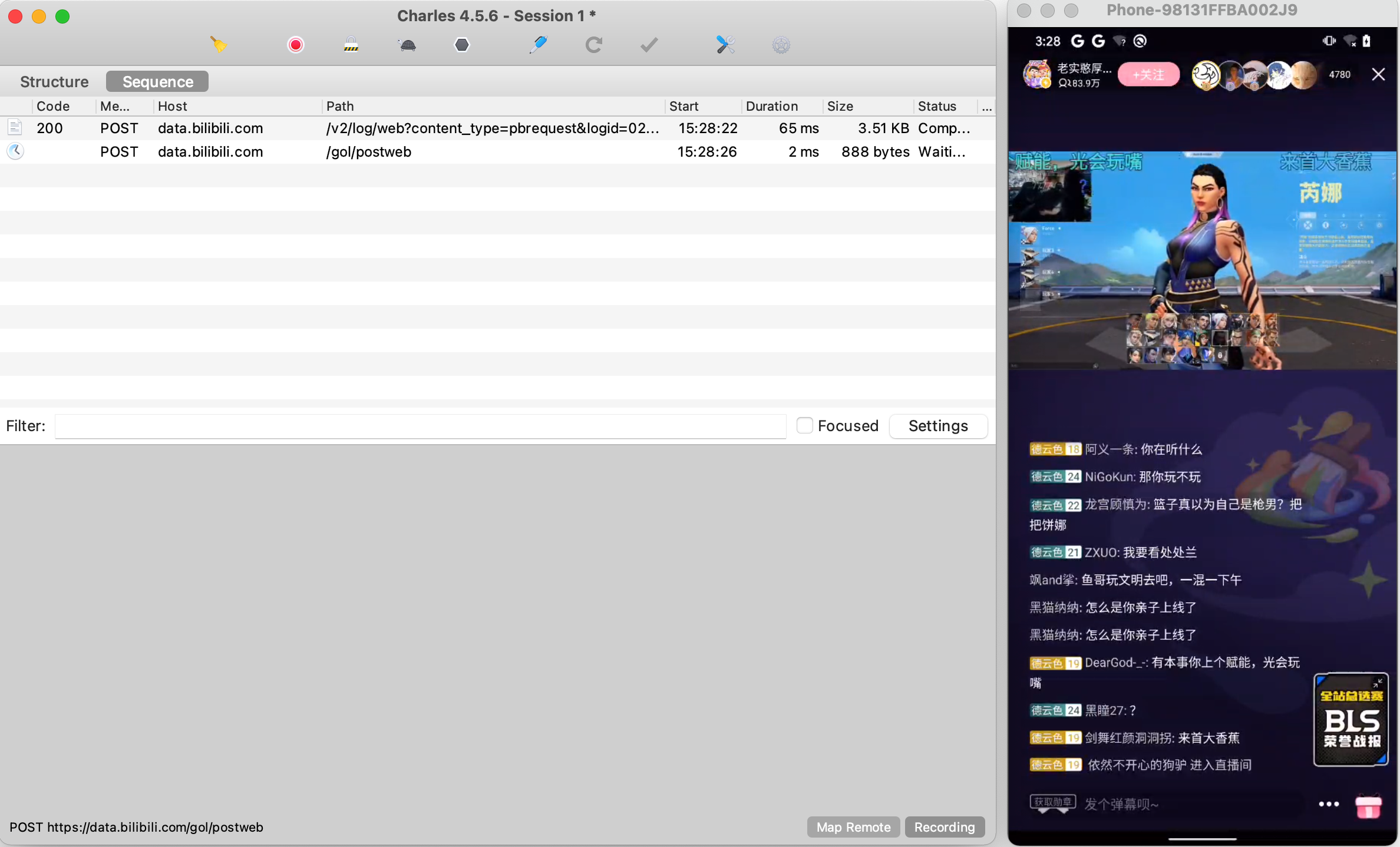This screenshot has width=1400, height=847.
Task: Click the document icon of the 200 row
Action: pos(15,127)
